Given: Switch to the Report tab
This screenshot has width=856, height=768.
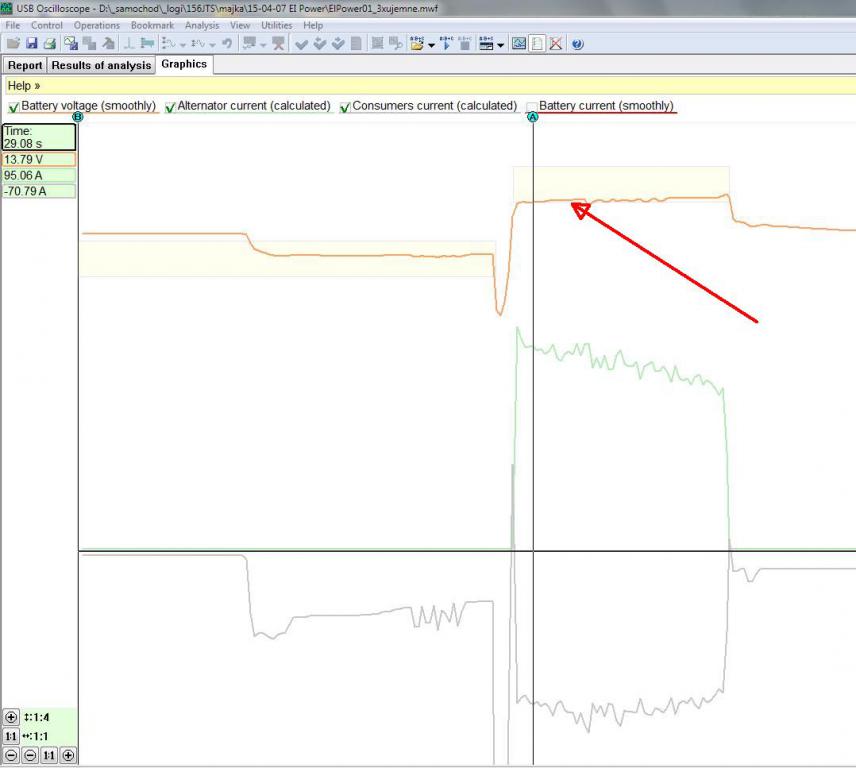Looking at the screenshot, I should 25,65.
